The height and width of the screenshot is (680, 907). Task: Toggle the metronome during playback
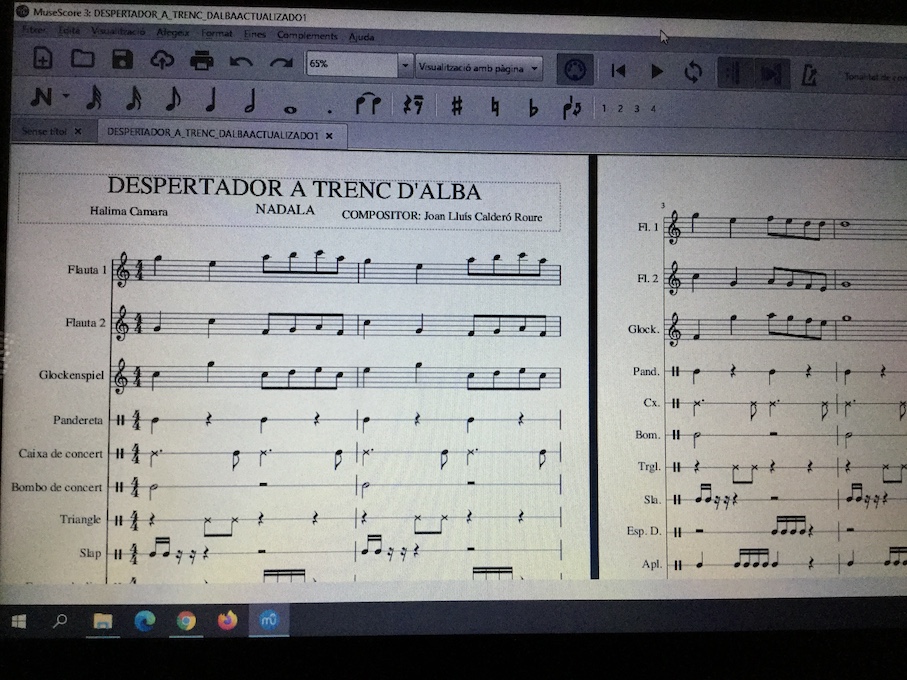(809, 76)
